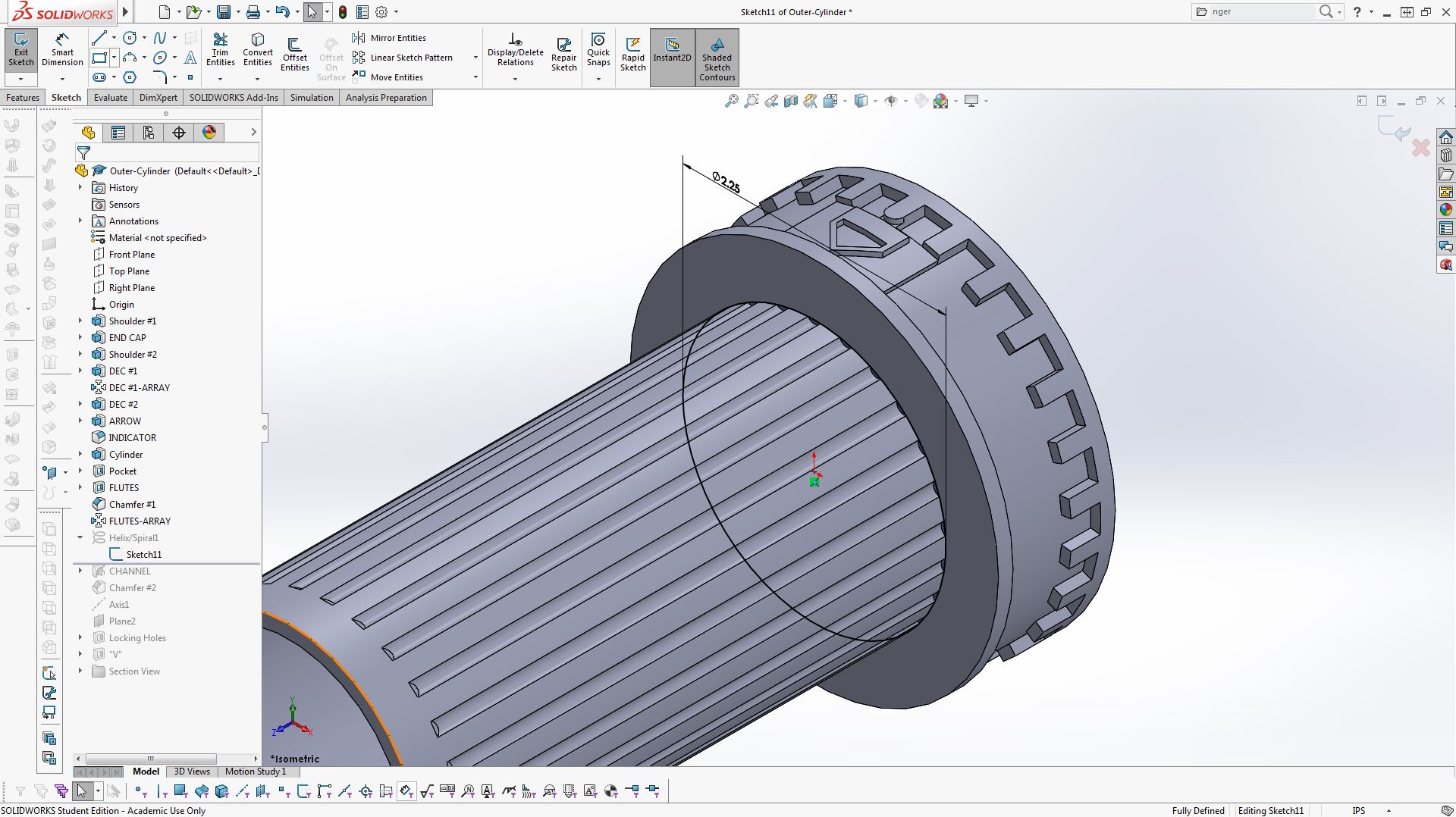Open the Quick Snaps dropdown arrow
This screenshot has height=817, width=1456.
(598, 78)
